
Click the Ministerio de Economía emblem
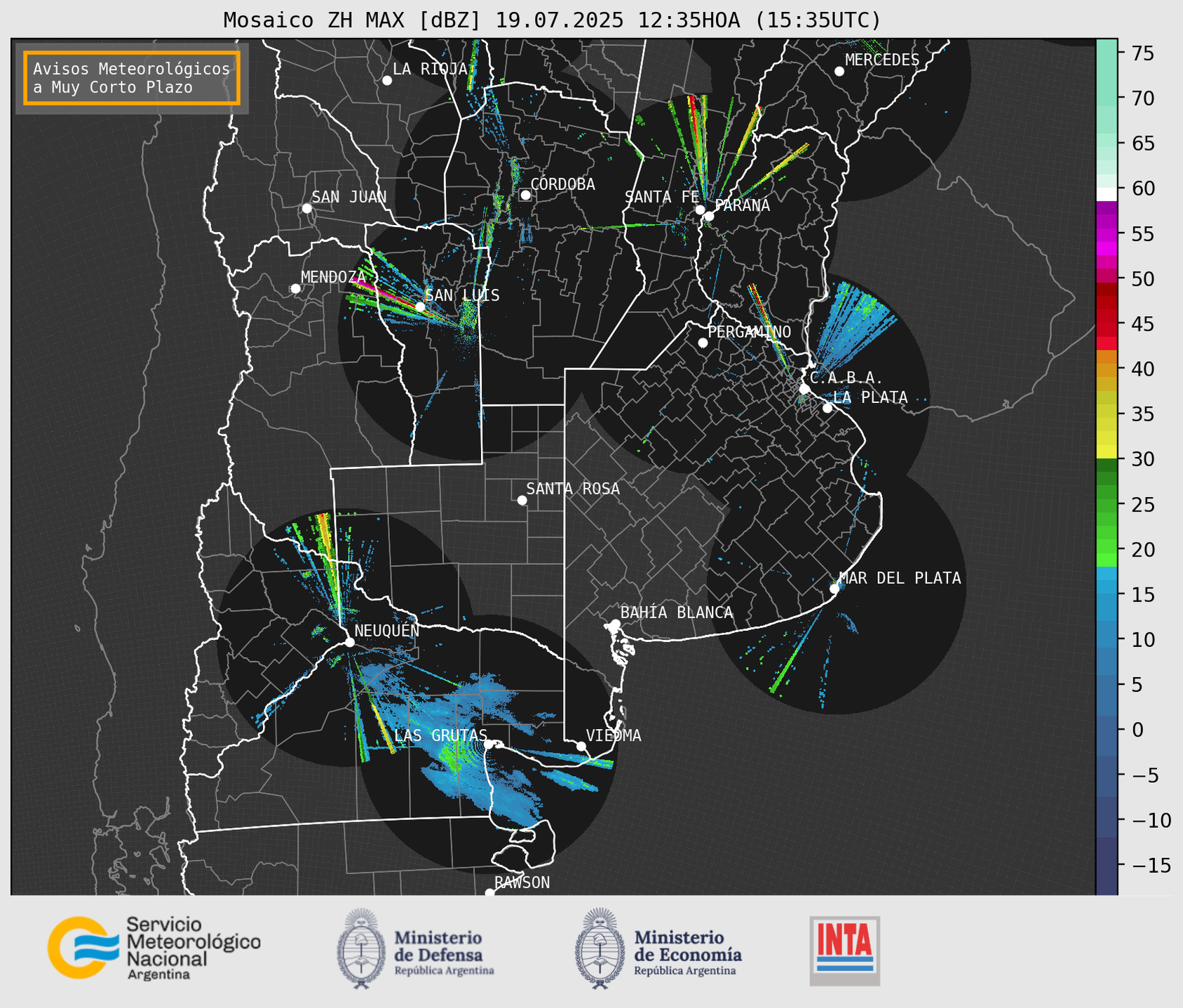click(600, 948)
